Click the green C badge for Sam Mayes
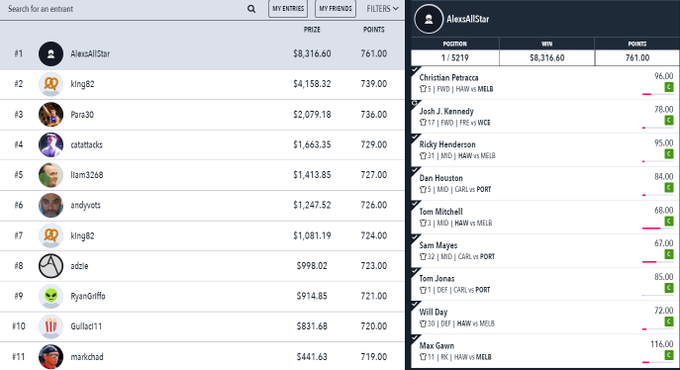The image size is (680, 370). tap(669, 255)
